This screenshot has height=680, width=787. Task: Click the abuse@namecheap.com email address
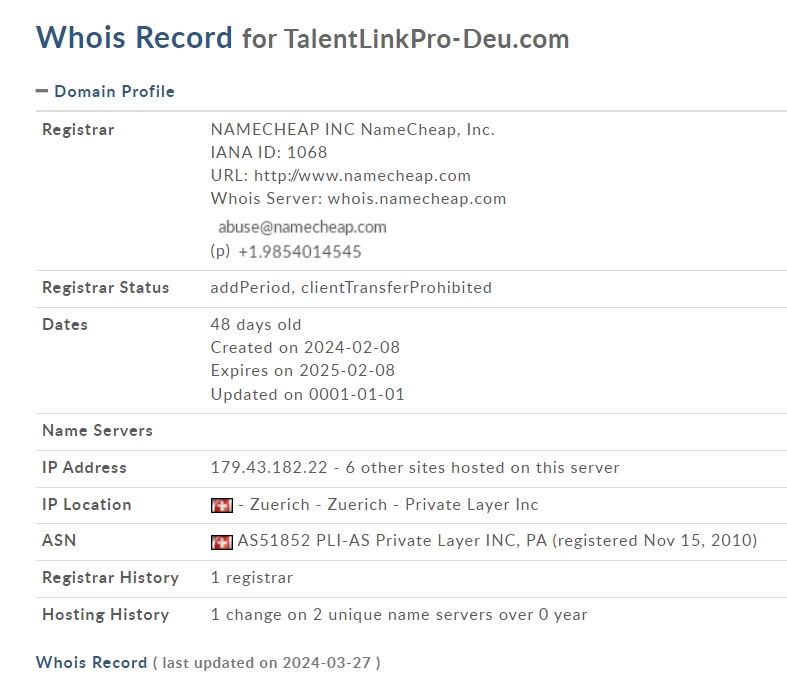pos(302,227)
